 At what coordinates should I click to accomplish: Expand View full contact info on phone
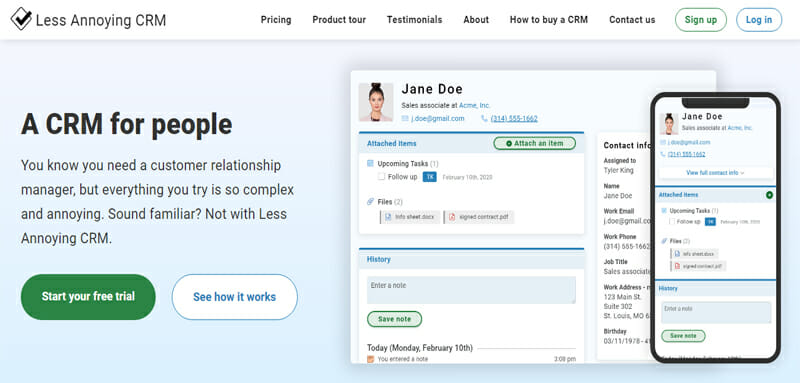715,173
